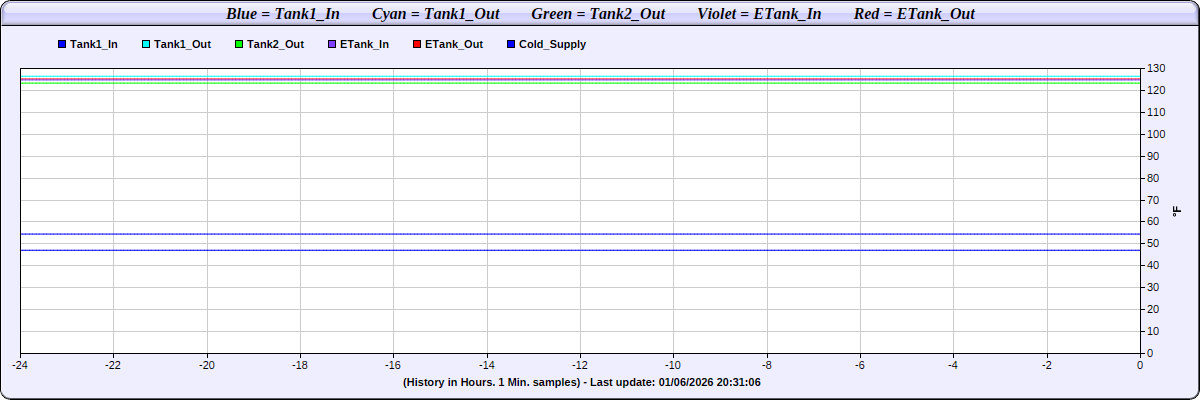This screenshot has width=1200, height=400.
Task: Click the green Tank2_Out legend swatch
Action: [239, 45]
